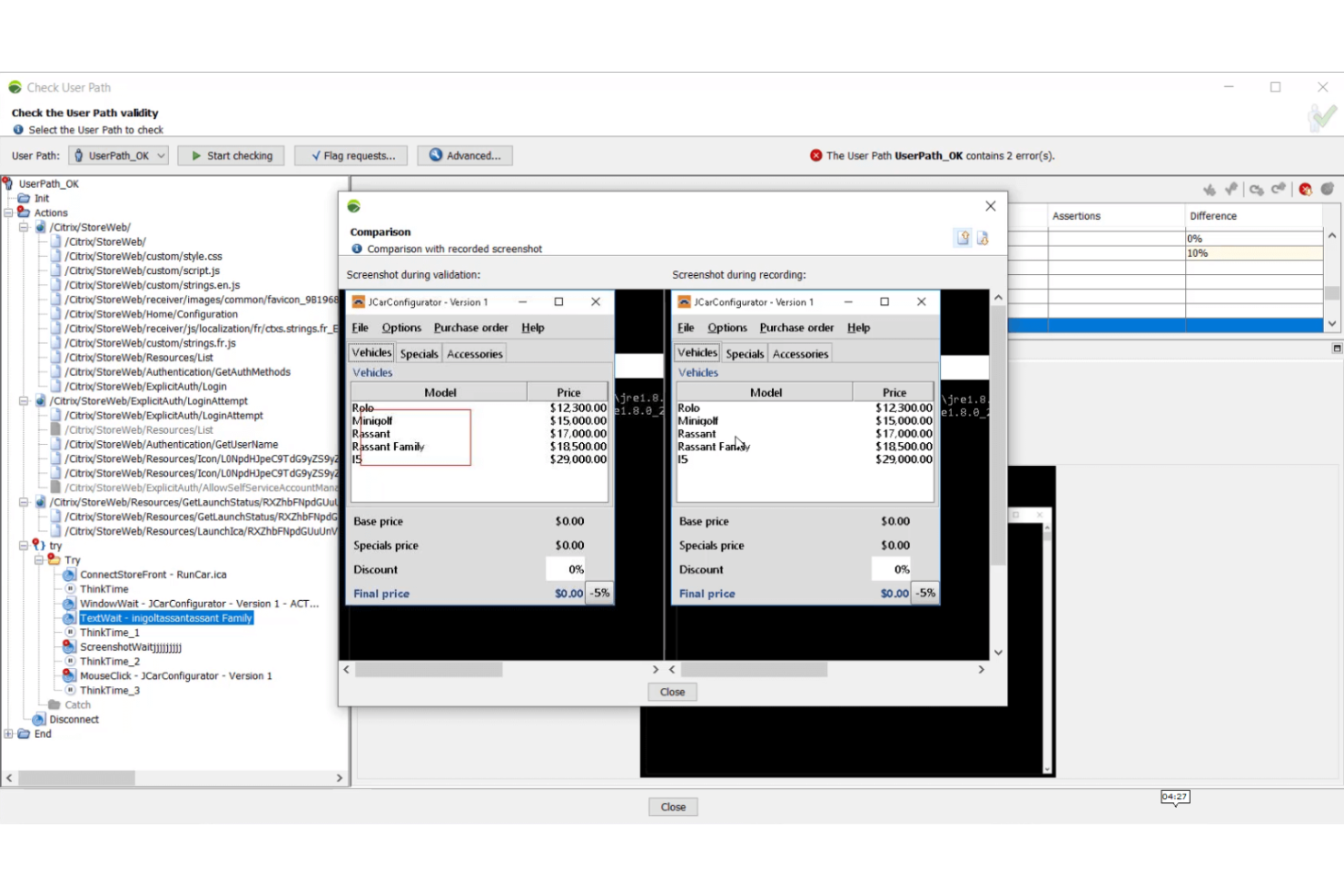Select the ScreenshotWaitjjjjjjjjj step in the Try block

(x=130, y=646)
